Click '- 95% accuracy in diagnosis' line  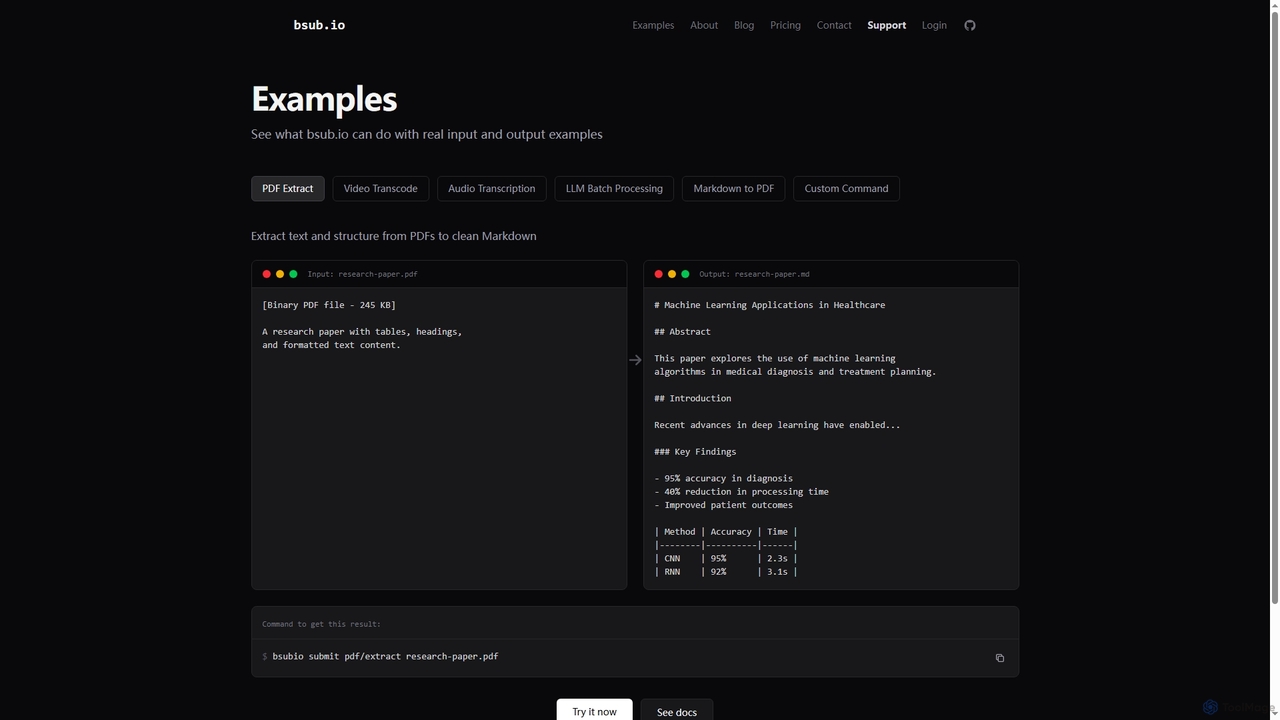[724, 478]
